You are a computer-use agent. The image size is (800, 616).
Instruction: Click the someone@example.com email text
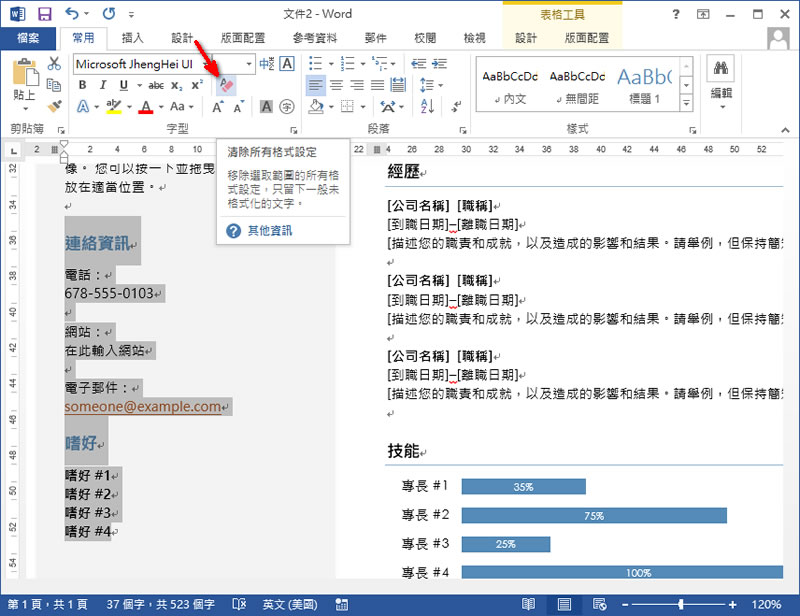[143, 407]
